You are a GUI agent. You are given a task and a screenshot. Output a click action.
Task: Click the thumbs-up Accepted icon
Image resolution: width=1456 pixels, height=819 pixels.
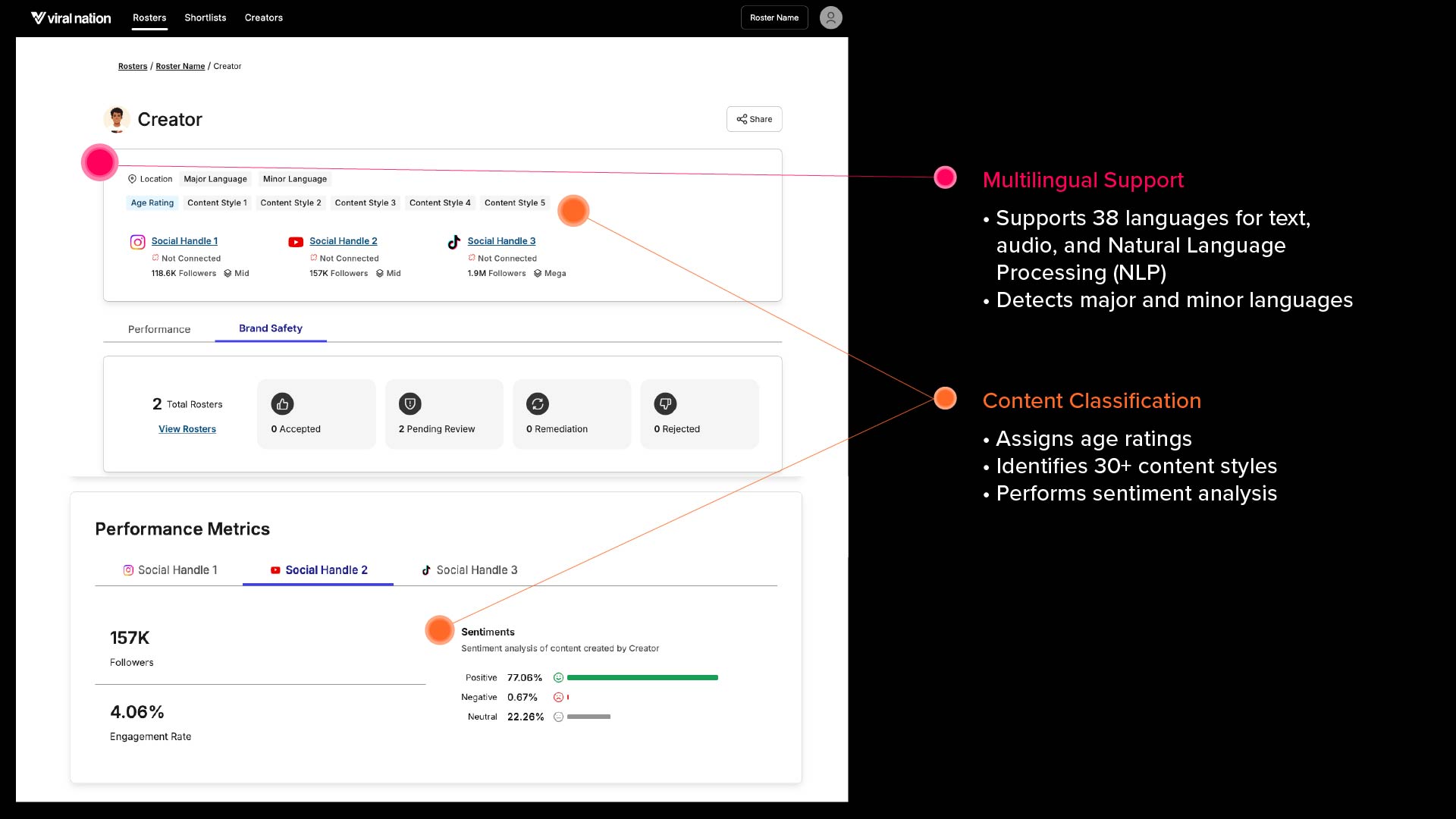tap(282, 404)
